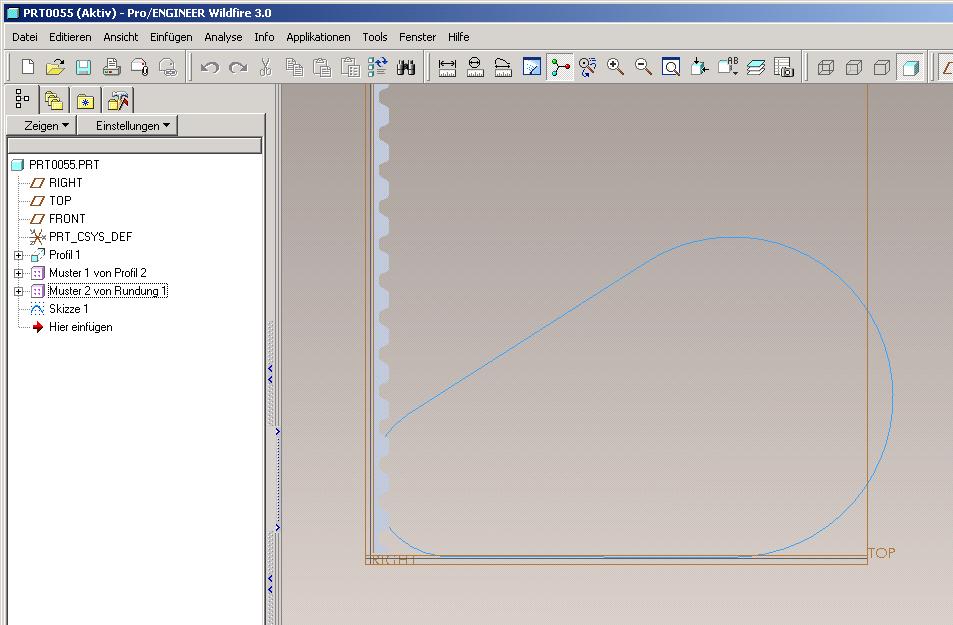Screen dimensions: 953x625
Task: Select the curve length measure tool icon
Action: point(503,67)
